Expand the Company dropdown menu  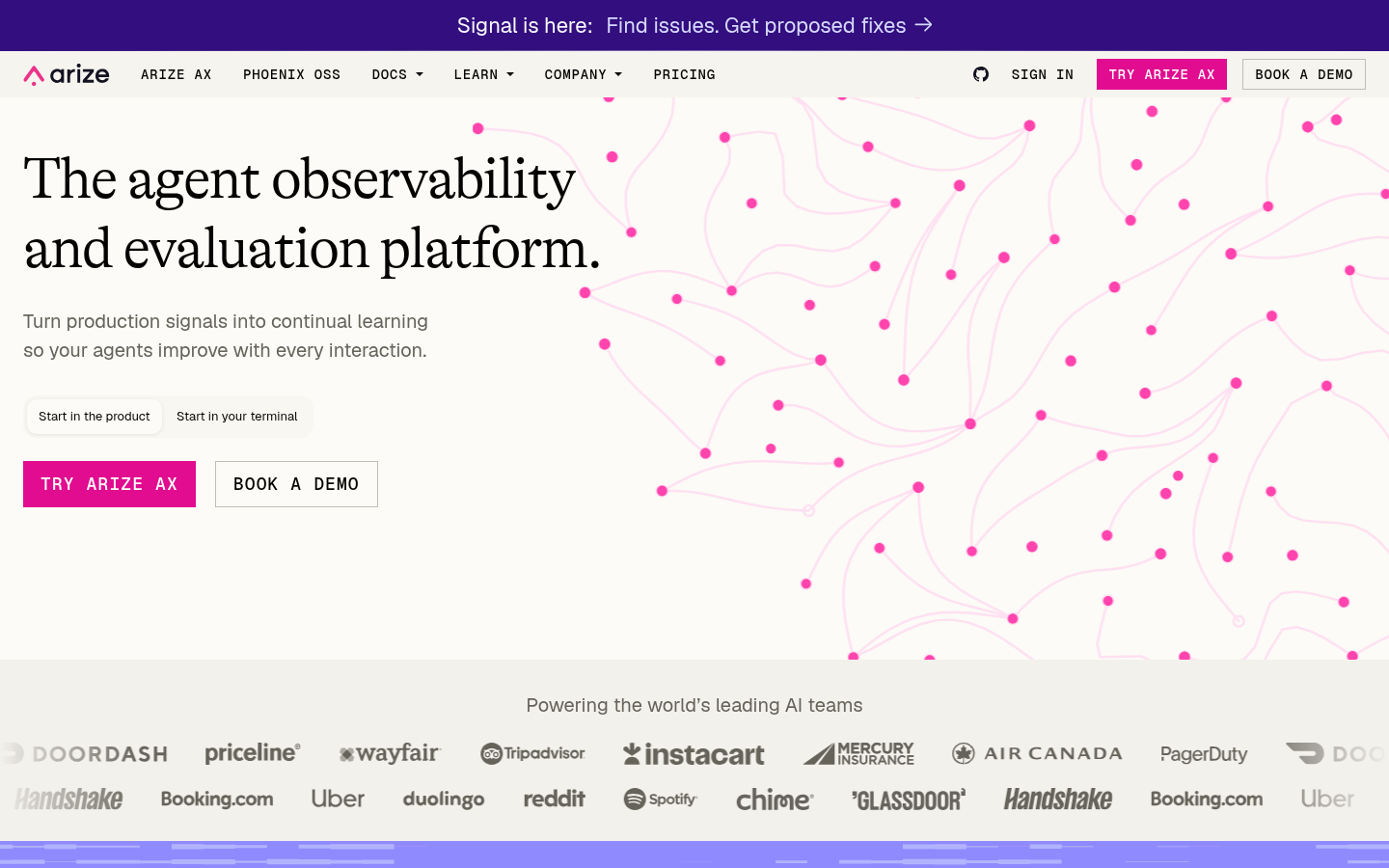tap(584, 74)
